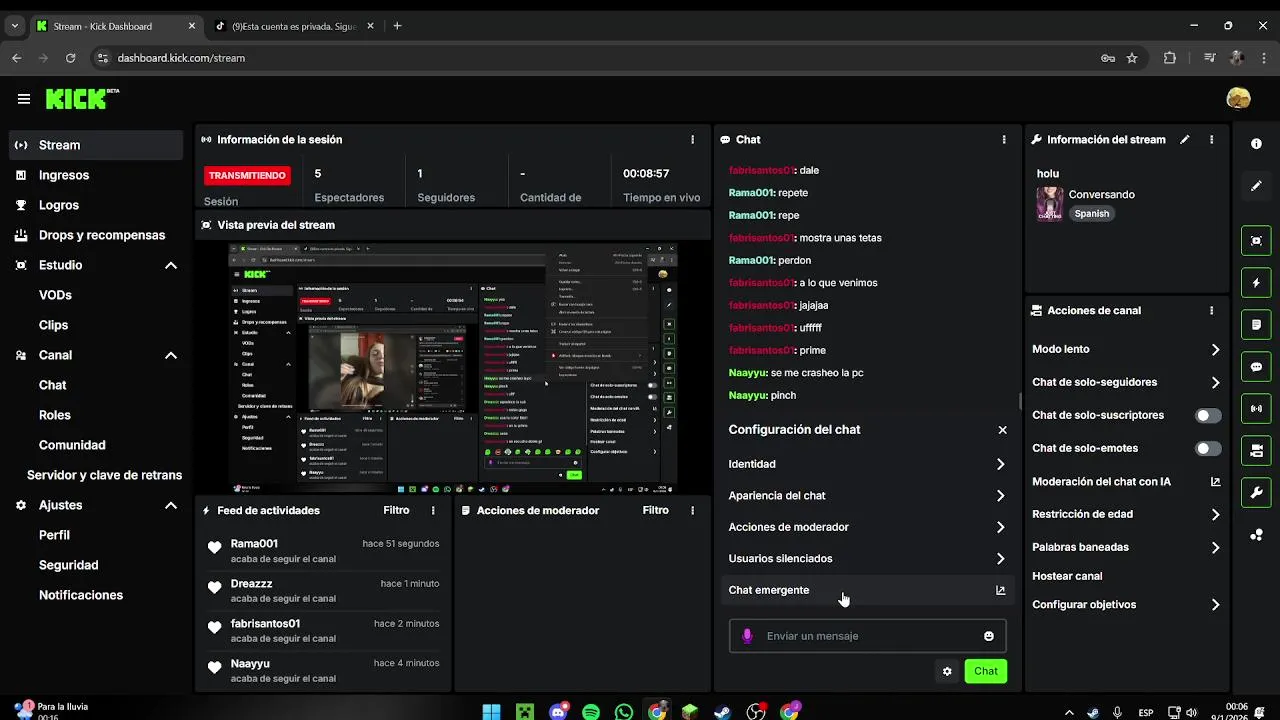Image resolution: width=1280 pixels, height=720 pixels.
Task: Click the info icon in the right sidebar
Action: coord(1256,144)
